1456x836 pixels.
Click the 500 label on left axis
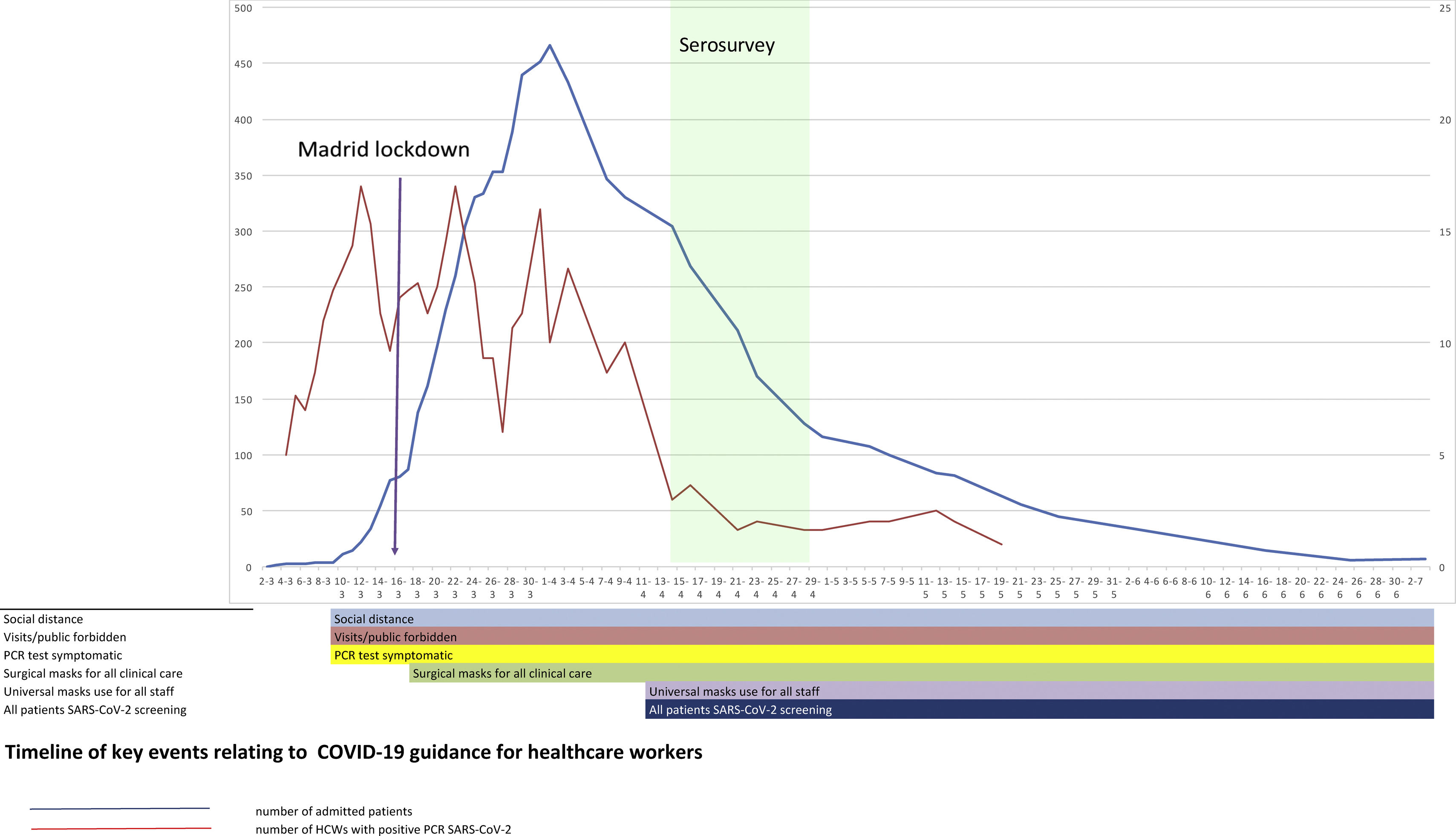(243, 8)
